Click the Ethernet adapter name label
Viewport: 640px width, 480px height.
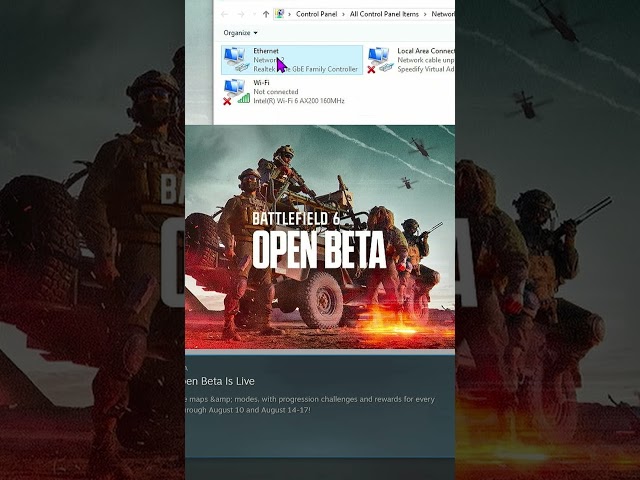point(266,51)
